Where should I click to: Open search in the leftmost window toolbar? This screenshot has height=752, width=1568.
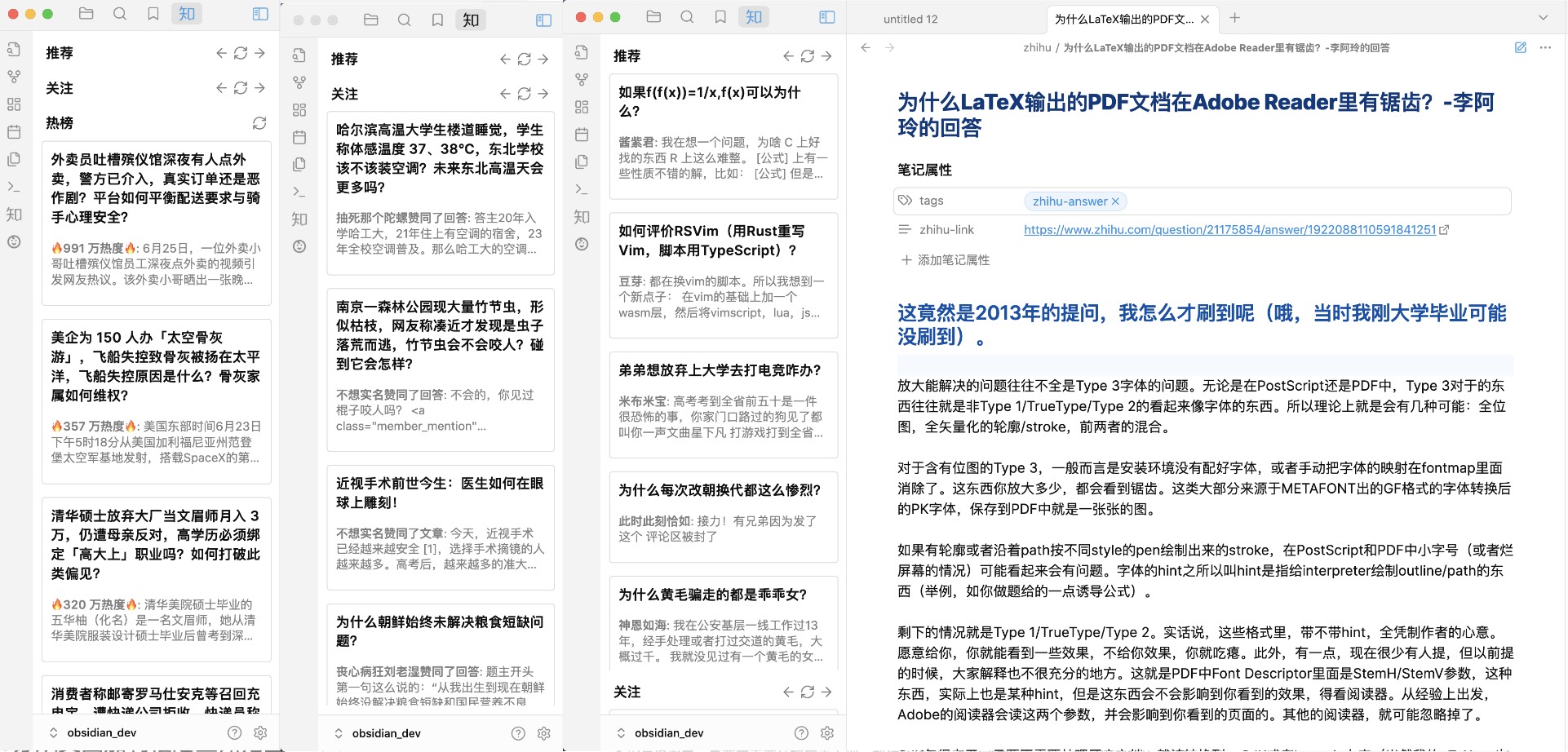[x=120, y=14]
